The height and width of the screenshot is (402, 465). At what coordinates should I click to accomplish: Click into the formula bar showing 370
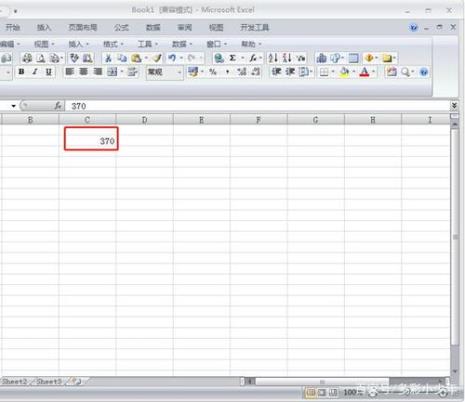pyautogui.click(x=257, y=106)
